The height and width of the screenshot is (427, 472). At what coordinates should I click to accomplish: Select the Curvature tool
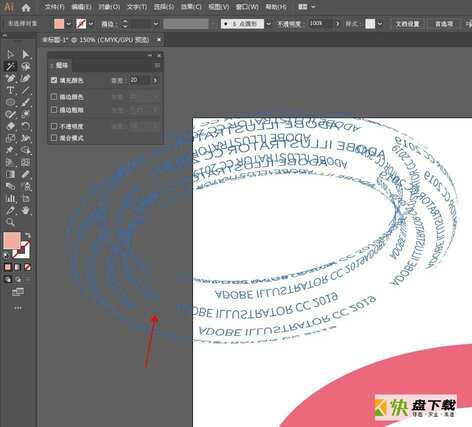coord(26,78)
